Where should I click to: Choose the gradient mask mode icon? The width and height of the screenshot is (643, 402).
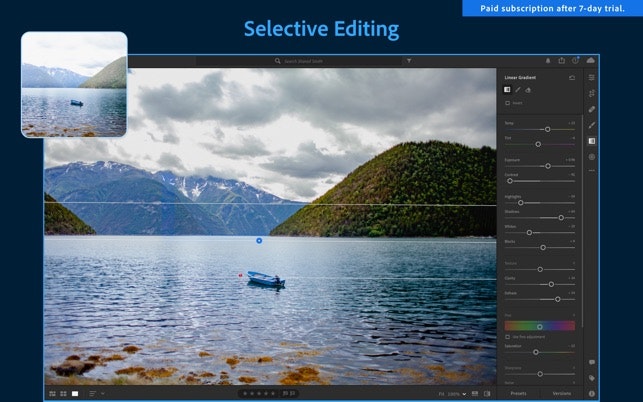(x=507, y=89)
